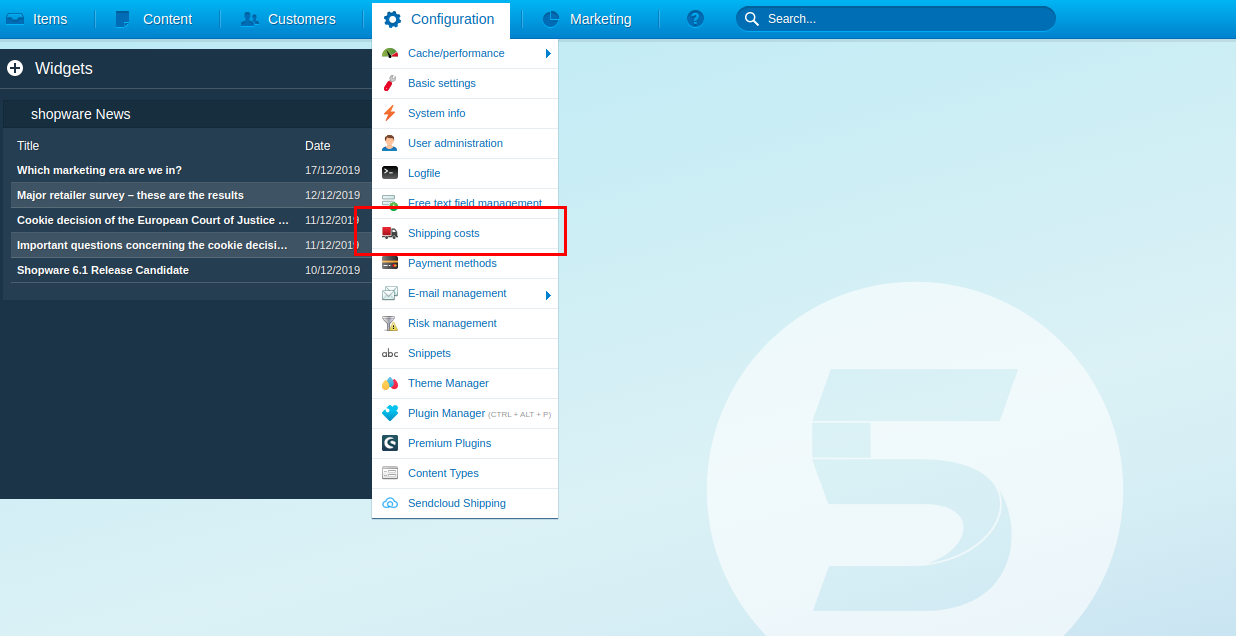The height and width of the screenshot is (636, 1236).
Task: Click the lightning bolt System info icon
Action: click(x=390, y=113)
